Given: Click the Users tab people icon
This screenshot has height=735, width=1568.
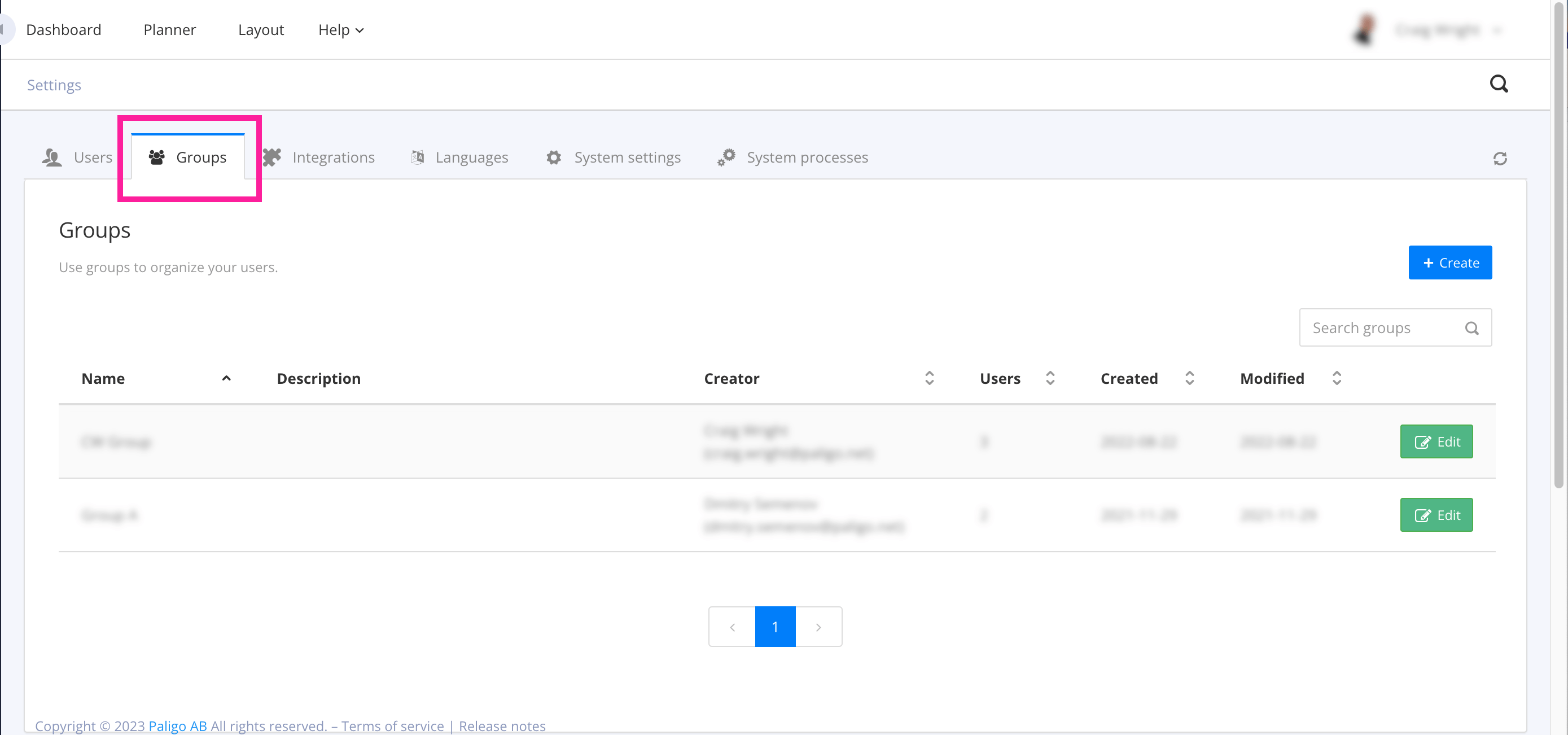Looking at the screenshot, I should 52,157.
